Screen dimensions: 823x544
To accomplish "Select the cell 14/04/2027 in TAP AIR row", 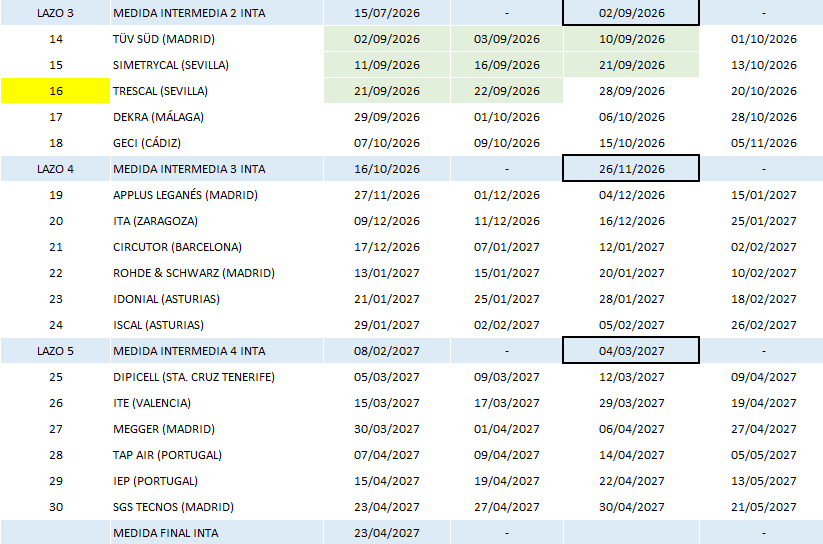I will tap(631, 455).
